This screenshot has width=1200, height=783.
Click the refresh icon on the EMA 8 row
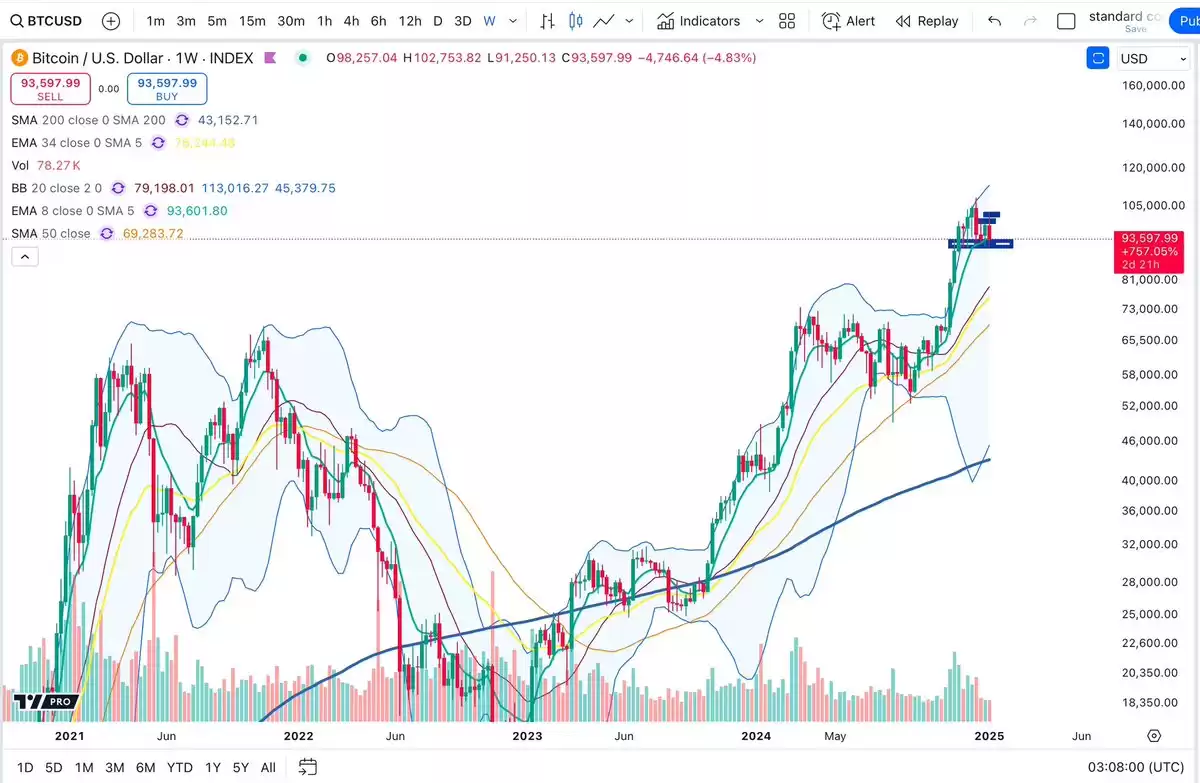(151, 211)
